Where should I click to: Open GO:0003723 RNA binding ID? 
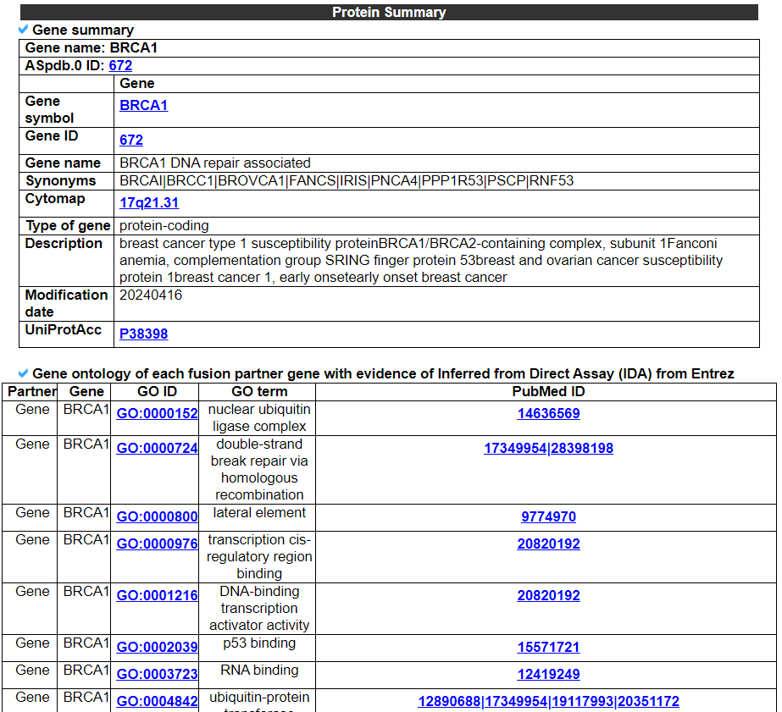pyautogui.click(x=157, y=674)
